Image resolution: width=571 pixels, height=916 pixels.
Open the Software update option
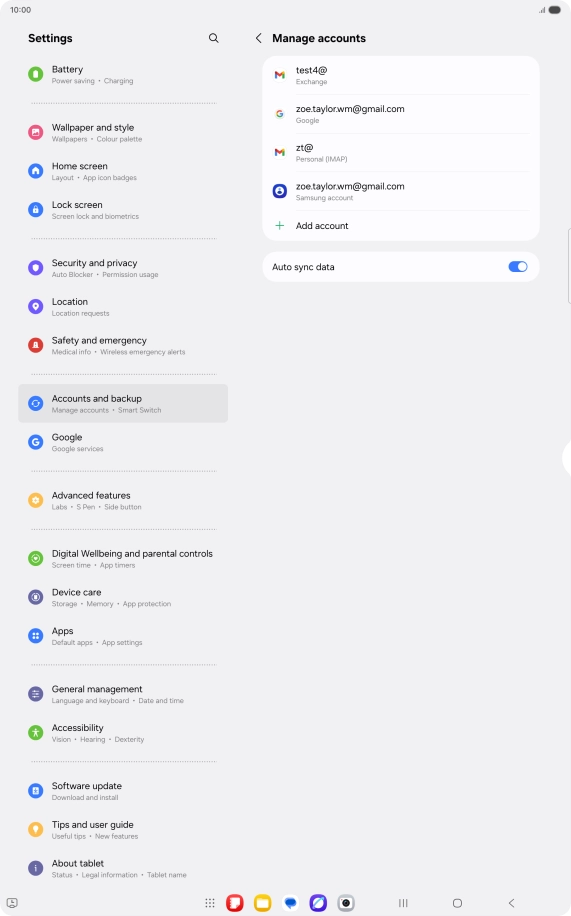[123, 791]
